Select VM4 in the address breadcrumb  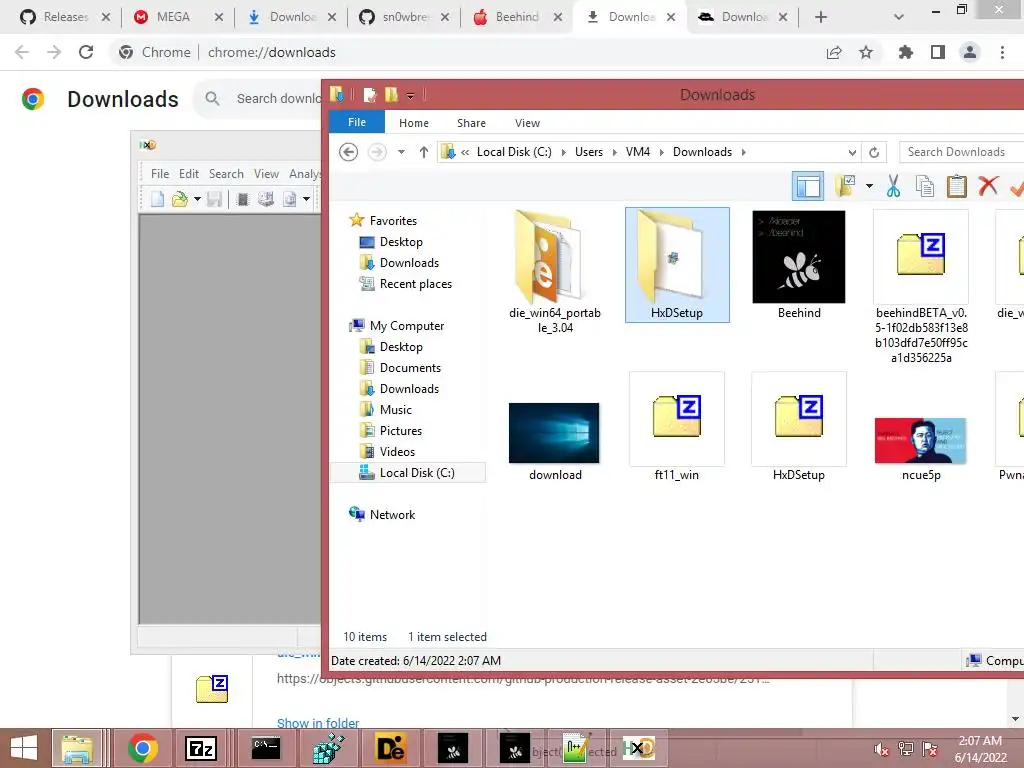point(637,152)
